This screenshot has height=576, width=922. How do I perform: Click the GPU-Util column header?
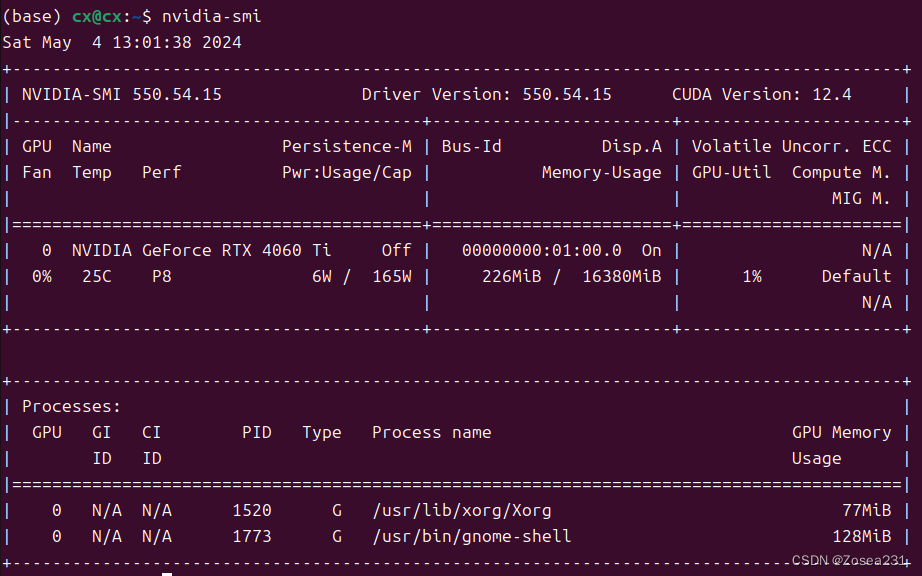coord(731,172)
